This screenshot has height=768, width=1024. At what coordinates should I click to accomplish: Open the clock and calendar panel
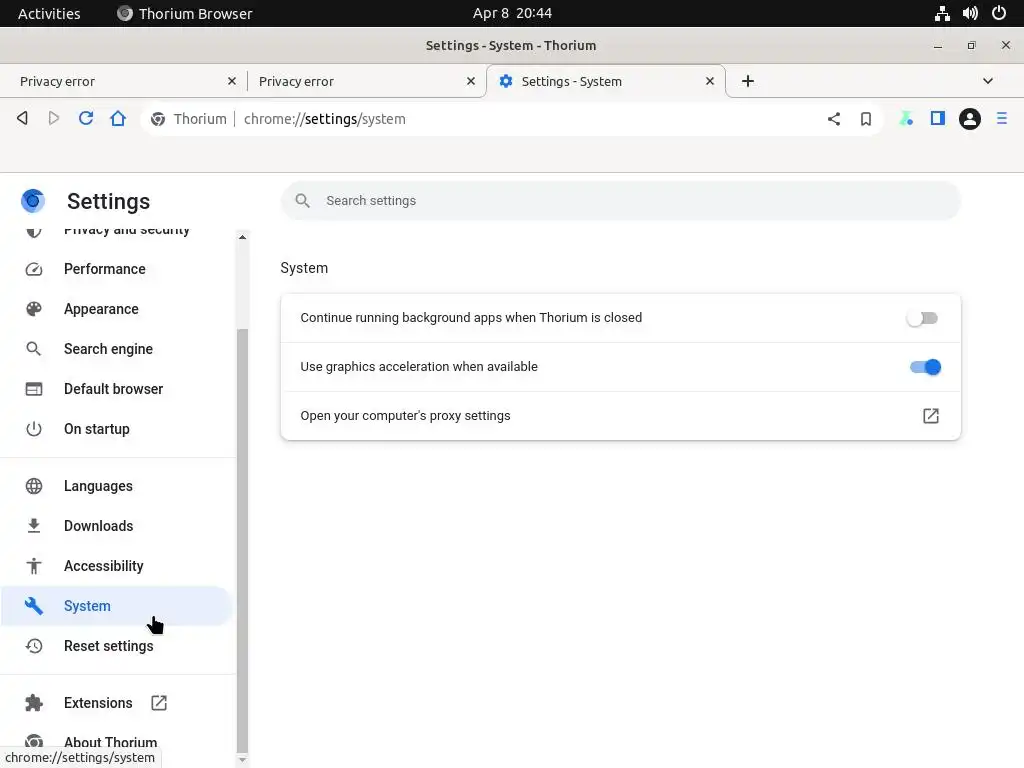(x=512, y=13)
